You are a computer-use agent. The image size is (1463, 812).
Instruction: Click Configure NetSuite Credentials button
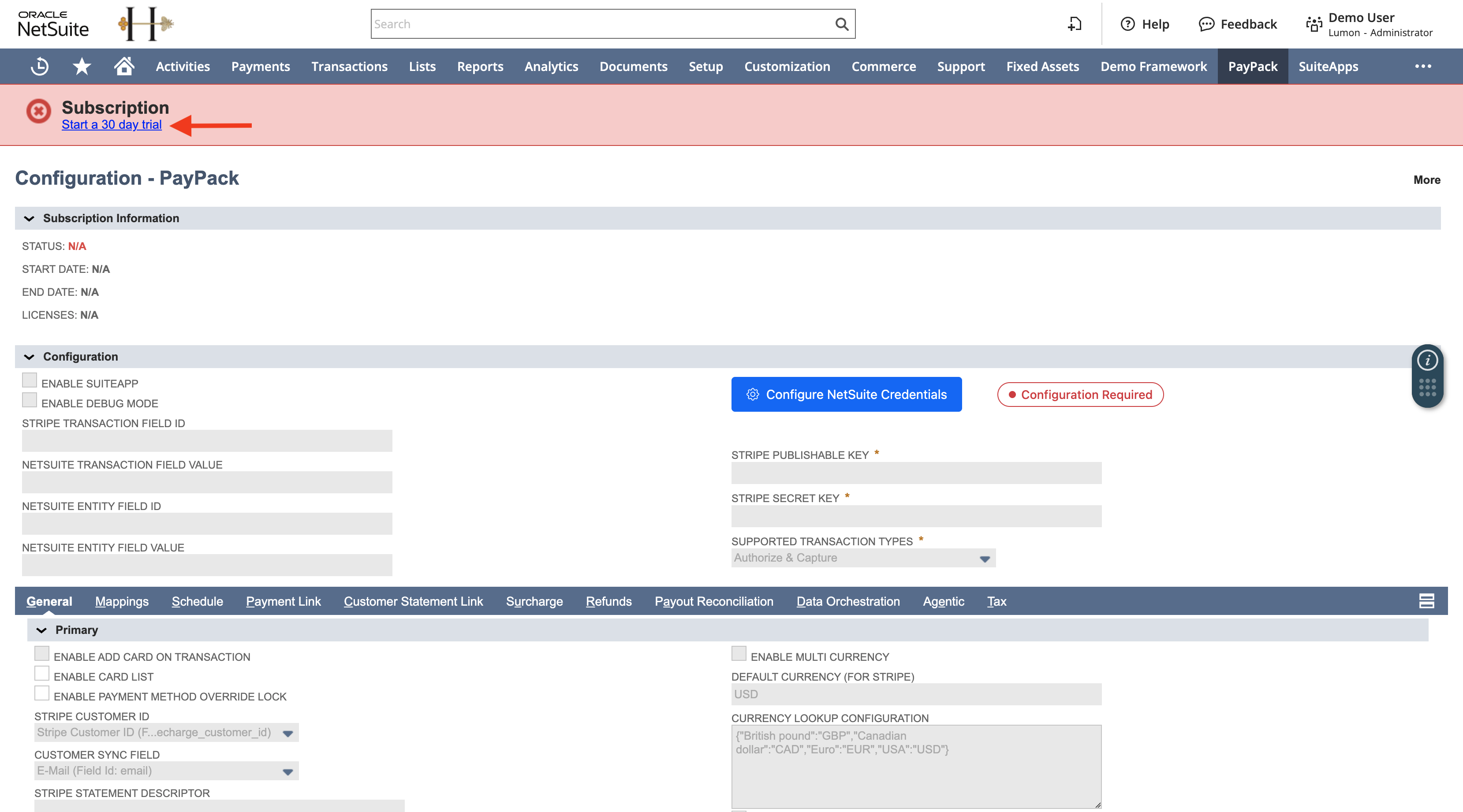[846, 394]
